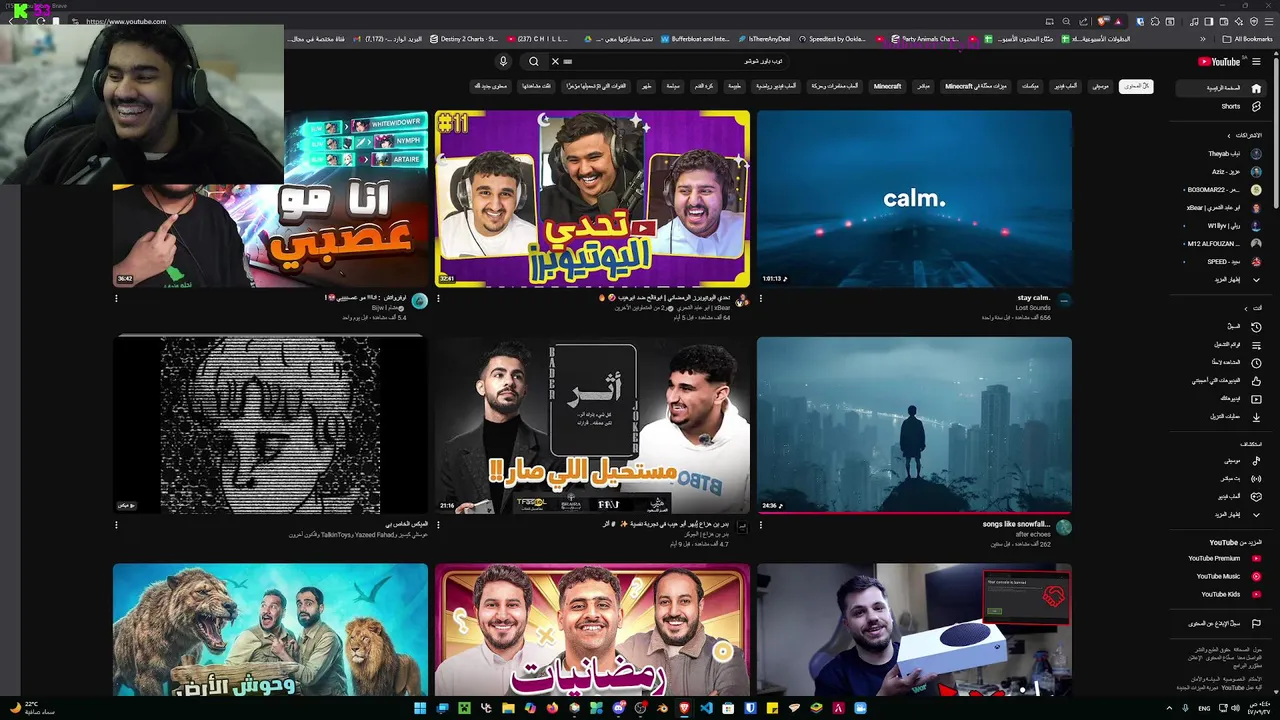
Task: Select the Music filter chip
Action: click(1100, 86)
